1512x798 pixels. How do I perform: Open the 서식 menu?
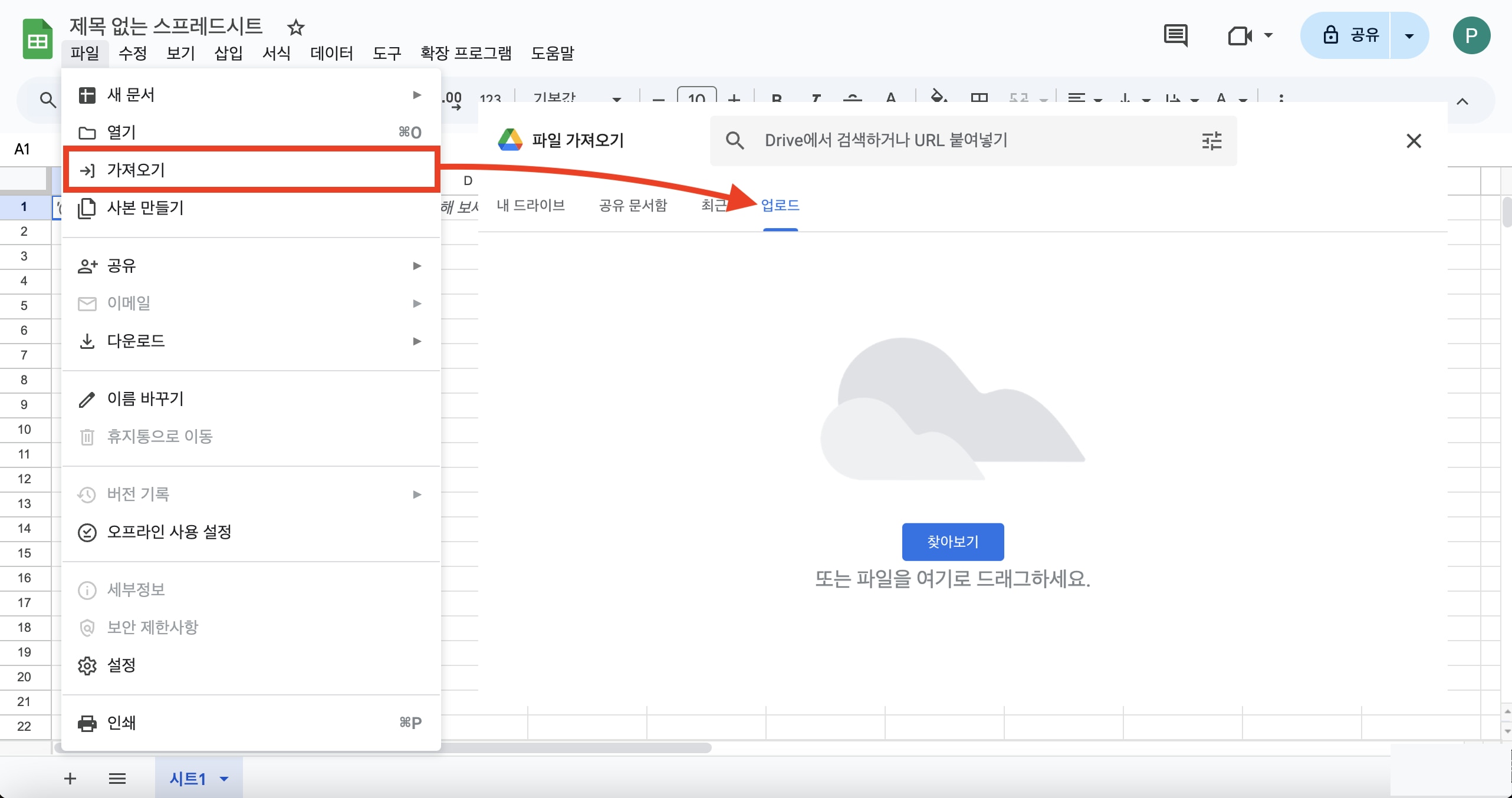point(276,53)
